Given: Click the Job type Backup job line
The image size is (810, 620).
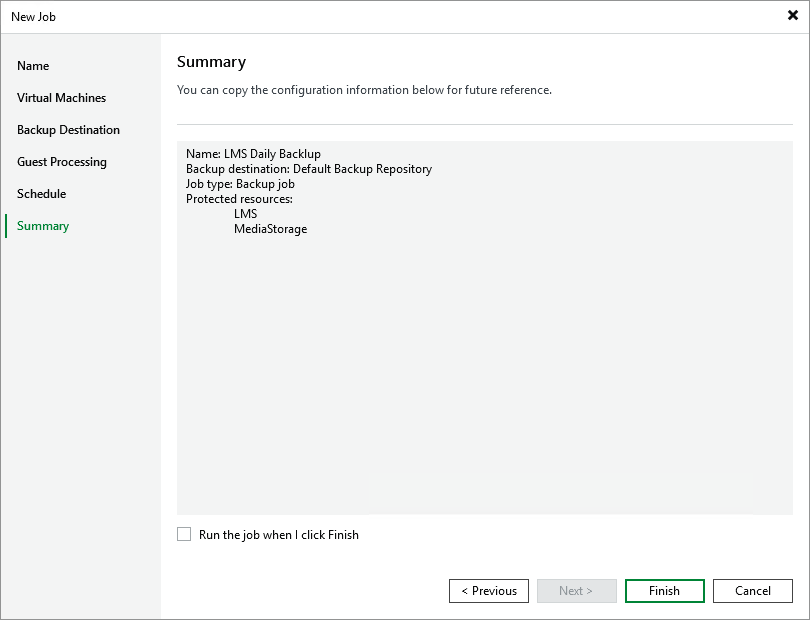Looking at the screenshot, I should point(240,184).
